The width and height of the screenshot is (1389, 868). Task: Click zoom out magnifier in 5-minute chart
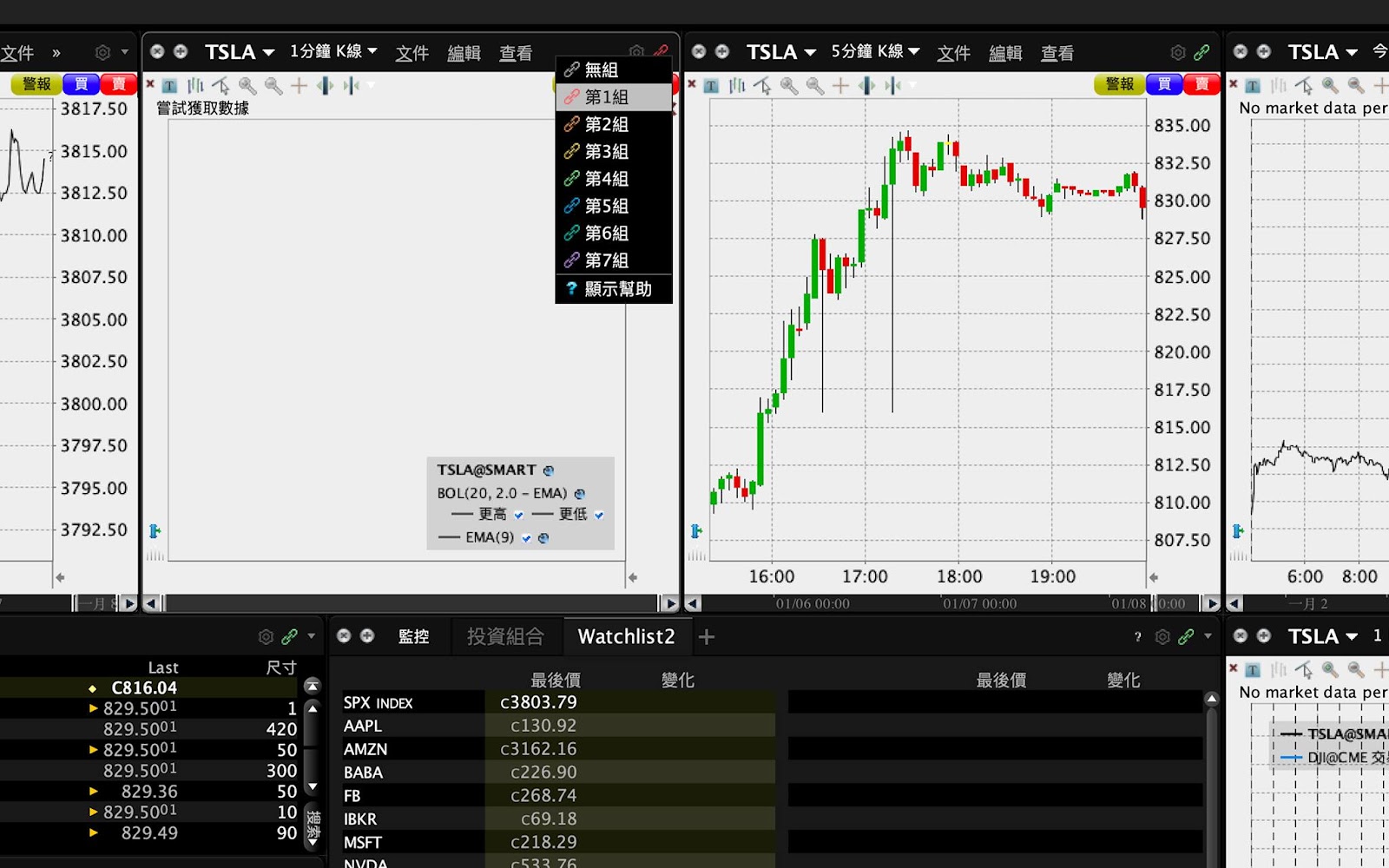pos(815,85)
